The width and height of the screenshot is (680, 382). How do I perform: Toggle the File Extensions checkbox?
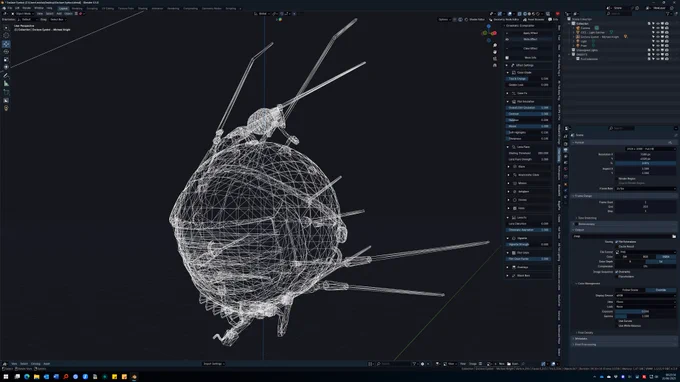click(617, 242)
